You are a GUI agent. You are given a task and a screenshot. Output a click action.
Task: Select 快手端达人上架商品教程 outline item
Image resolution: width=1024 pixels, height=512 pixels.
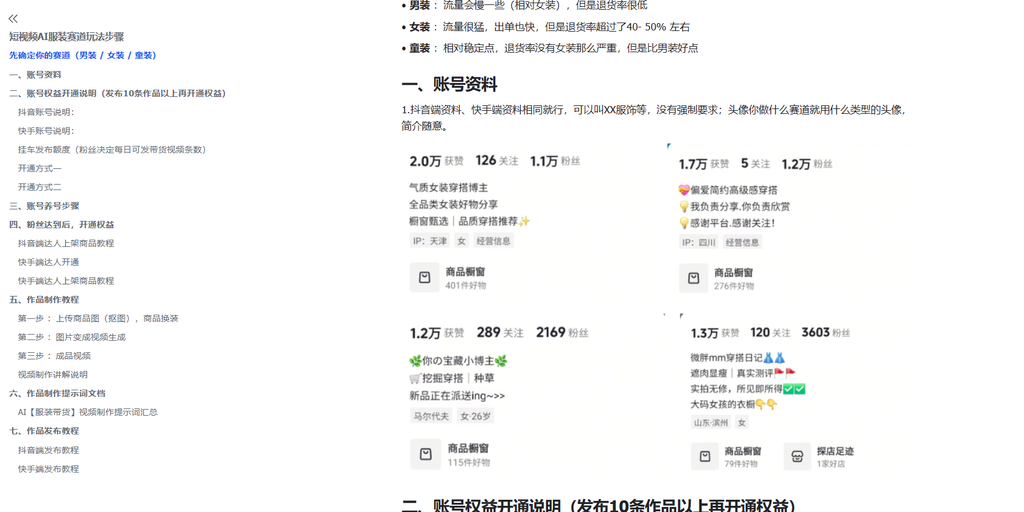(66, 281)
